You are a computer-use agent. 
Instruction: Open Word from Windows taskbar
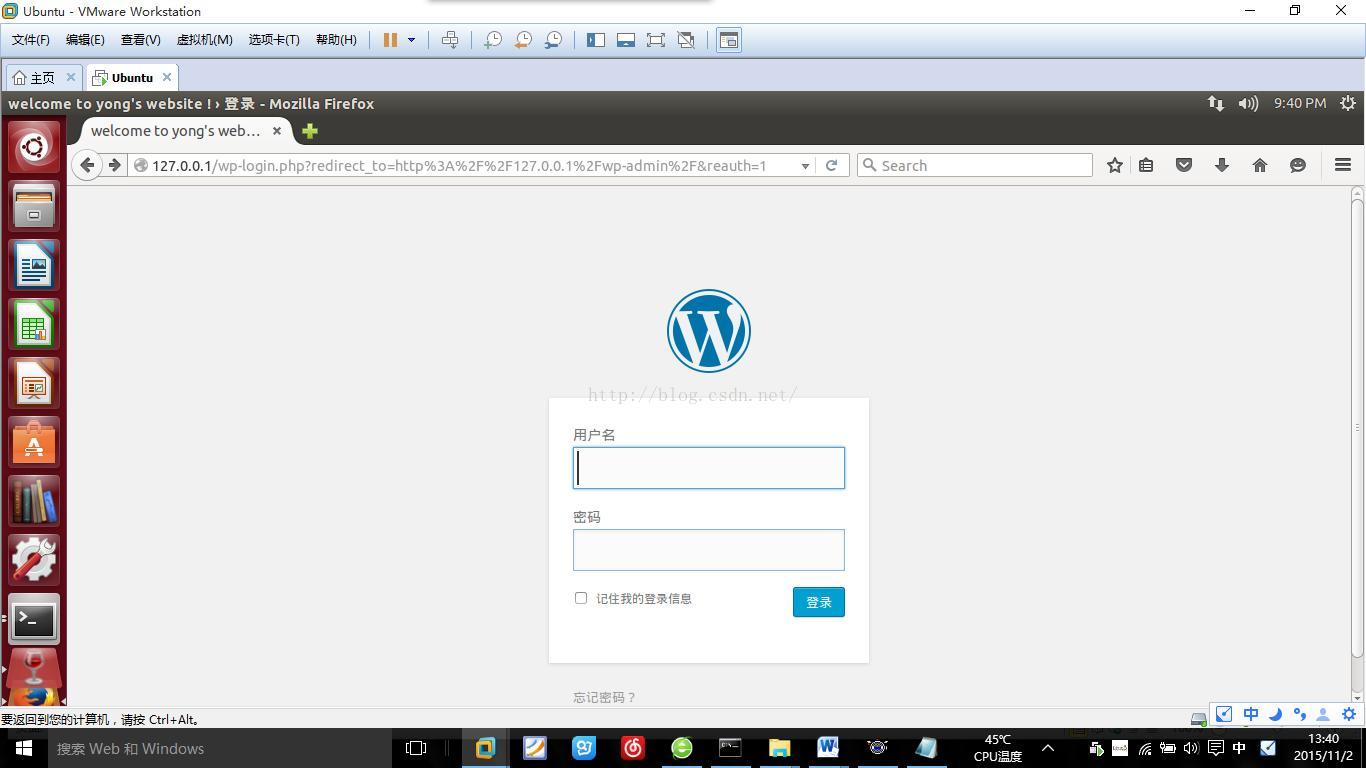coord(828,748)
